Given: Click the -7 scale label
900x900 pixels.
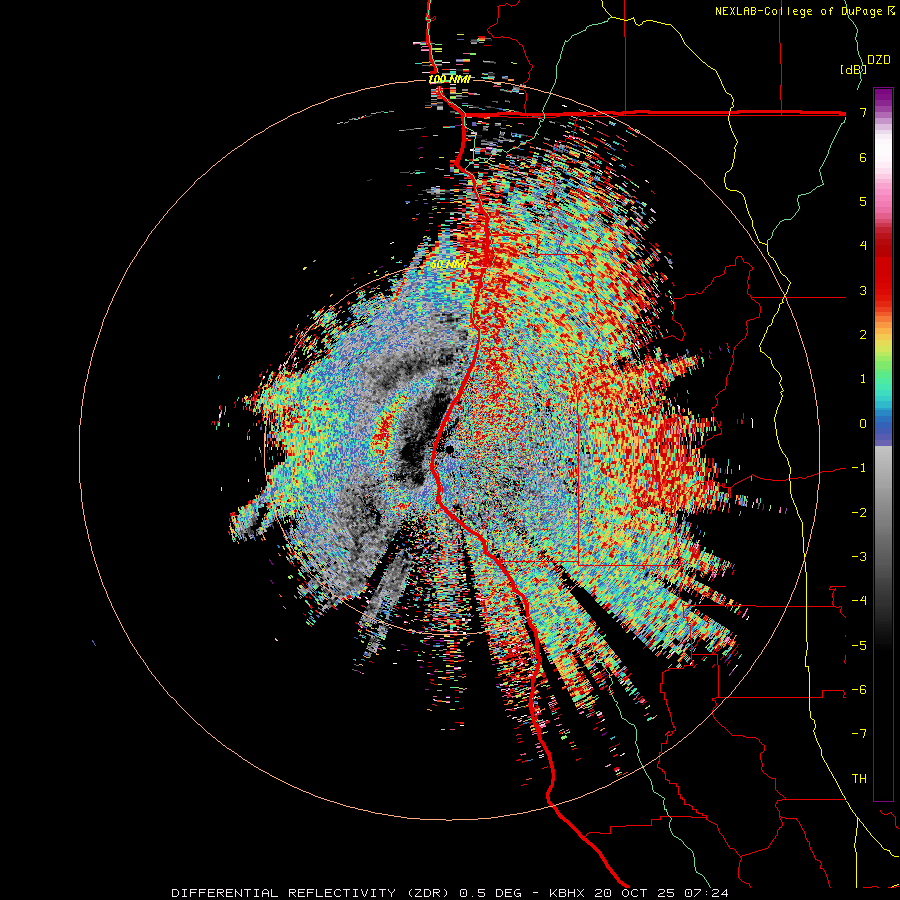Looking at the screenshot, I should pos(859,734).
